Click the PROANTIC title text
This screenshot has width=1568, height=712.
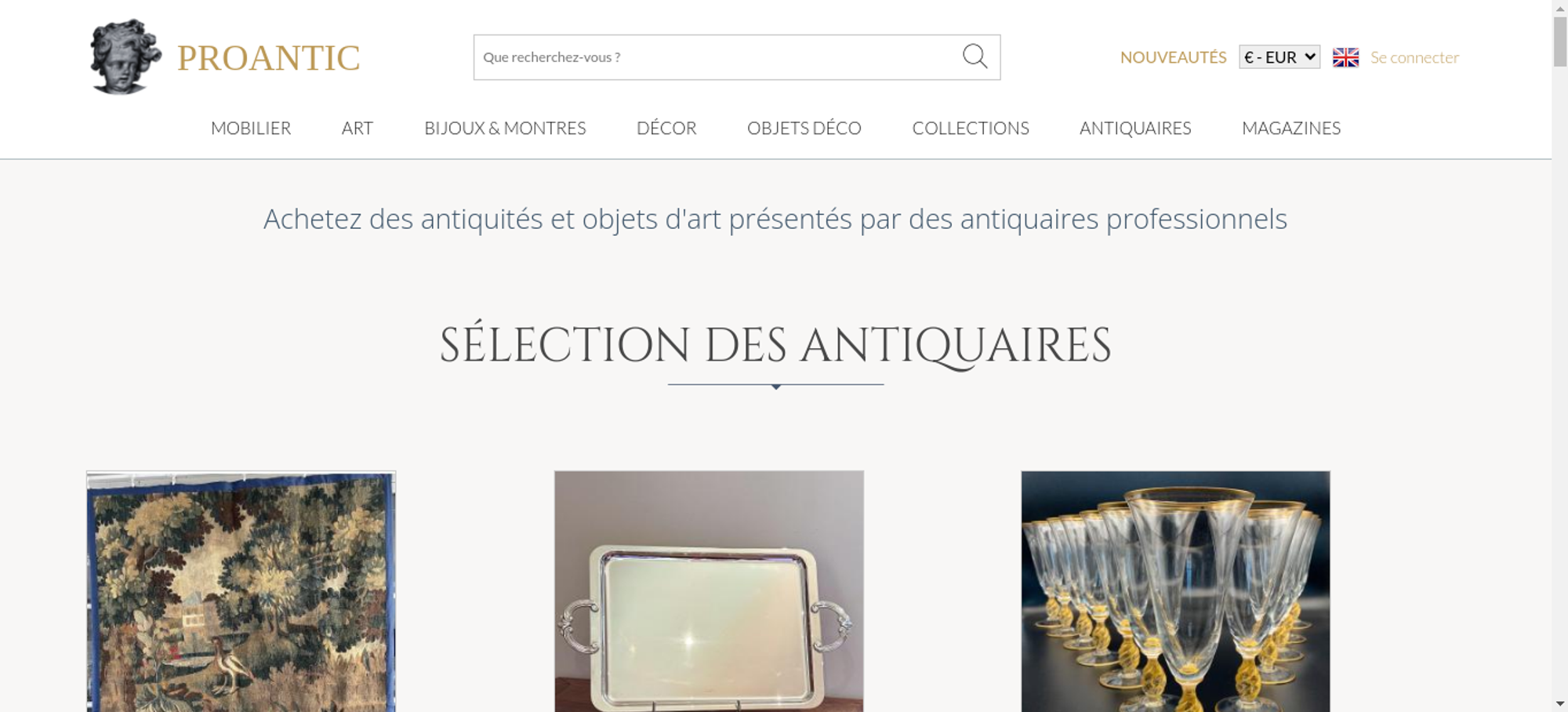click(268, 58)
